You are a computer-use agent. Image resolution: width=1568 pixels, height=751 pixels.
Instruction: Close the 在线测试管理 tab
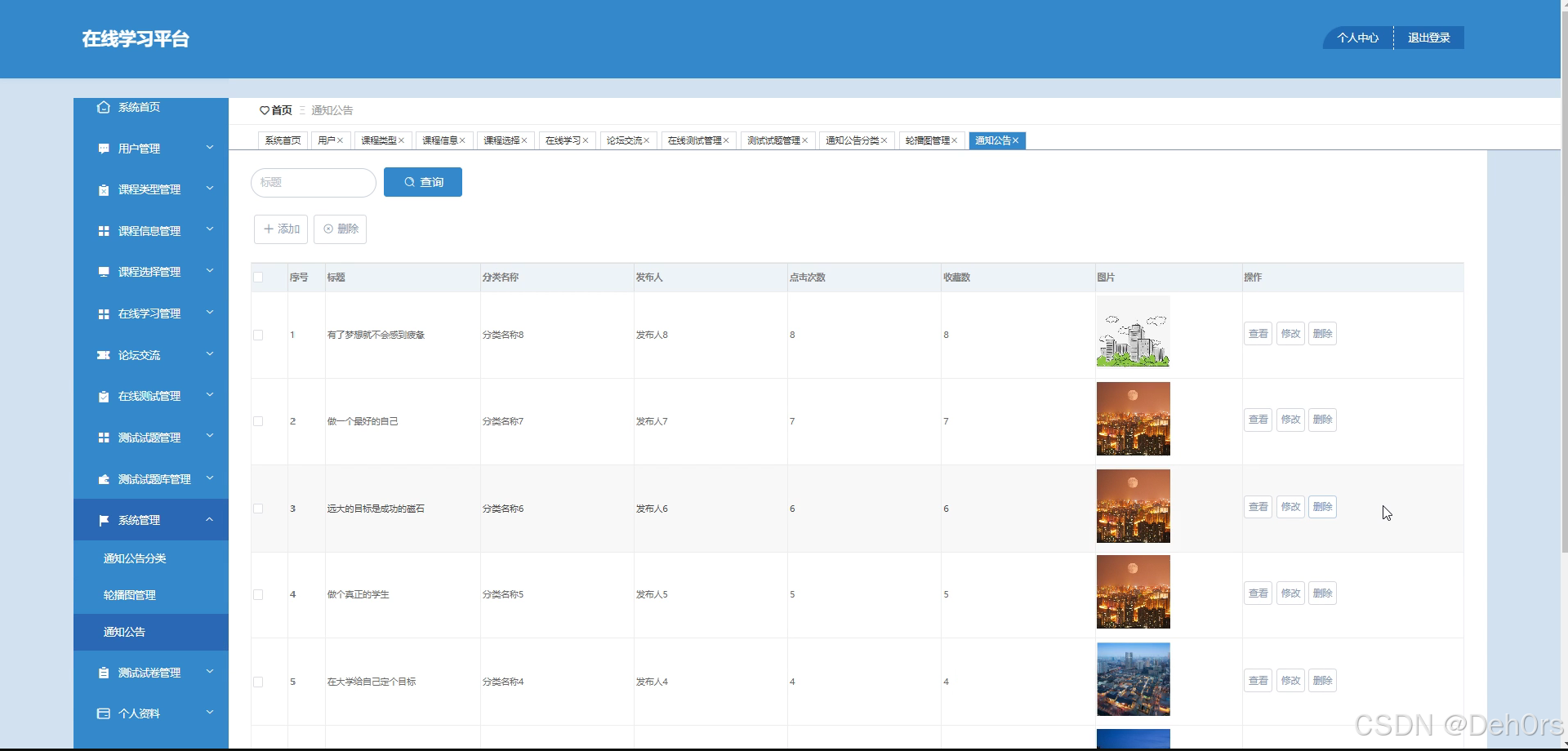tap(726, 140)
